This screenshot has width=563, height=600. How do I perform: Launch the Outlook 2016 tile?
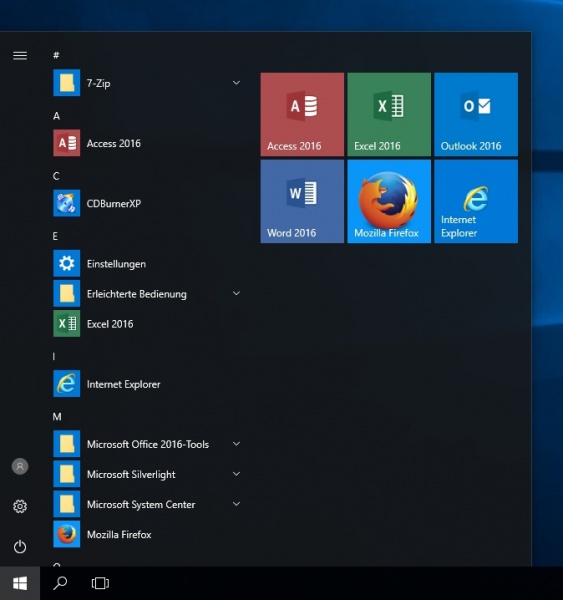(x=476, y=114)
